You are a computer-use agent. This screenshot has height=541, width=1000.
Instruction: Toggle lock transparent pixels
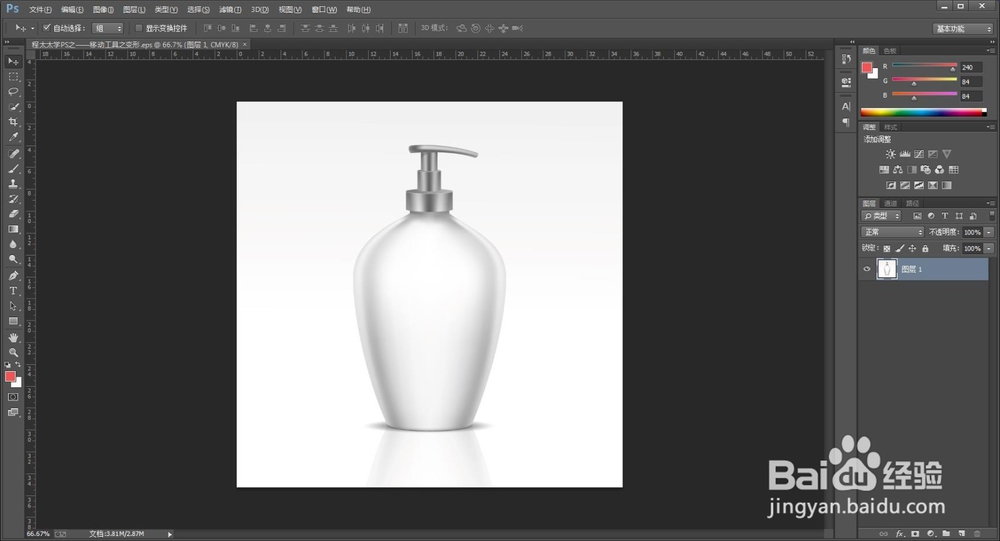[886, 248]
